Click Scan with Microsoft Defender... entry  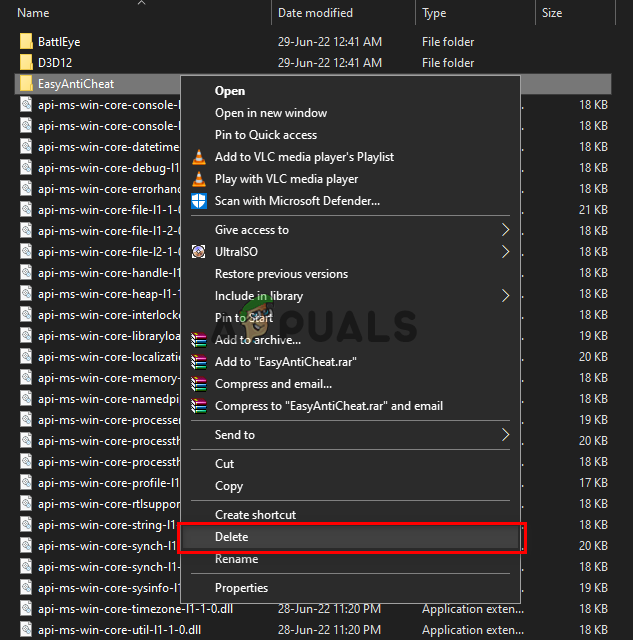coord(297,201)
